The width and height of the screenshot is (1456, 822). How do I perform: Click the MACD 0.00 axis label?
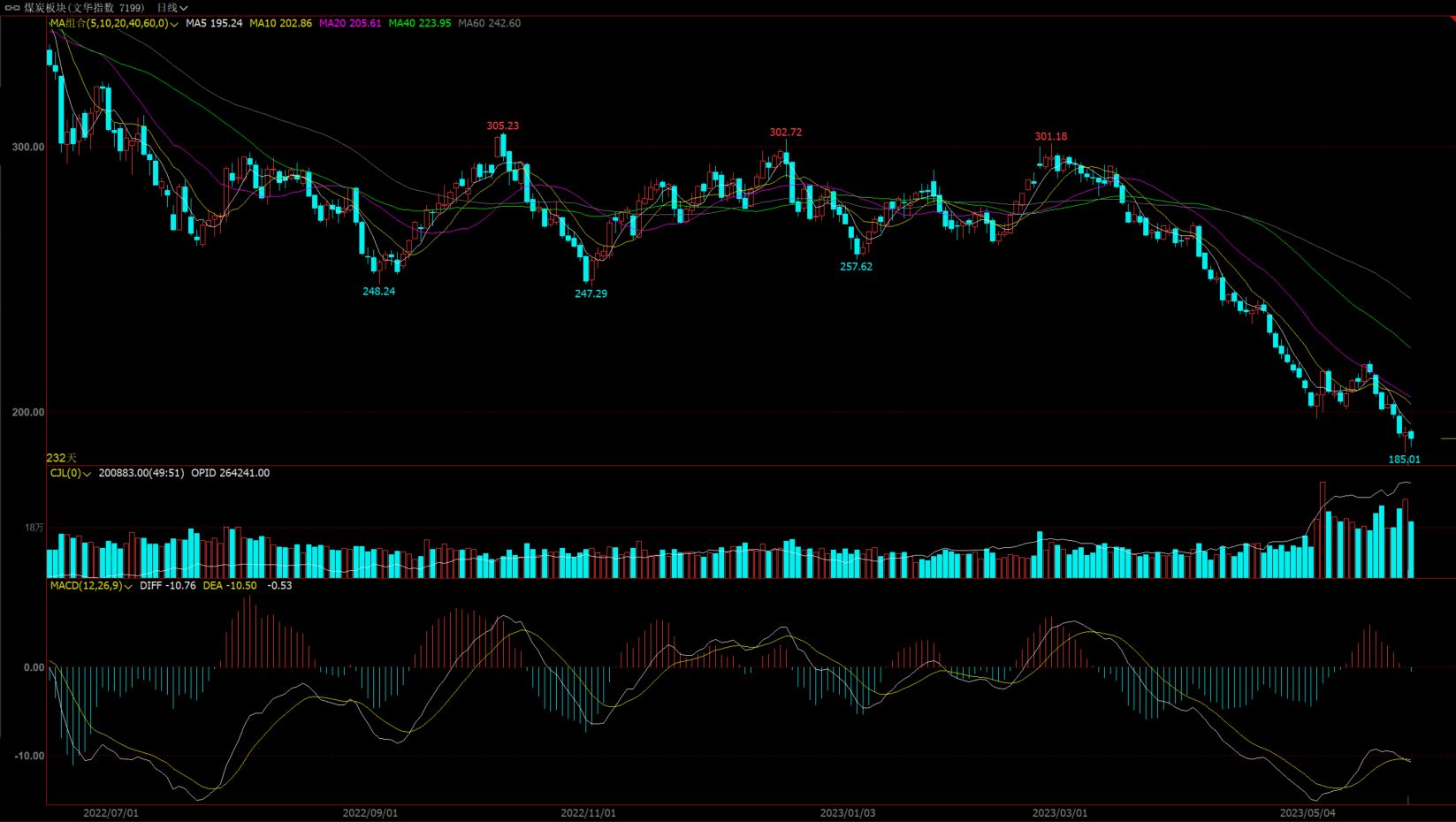coord(34,668)
